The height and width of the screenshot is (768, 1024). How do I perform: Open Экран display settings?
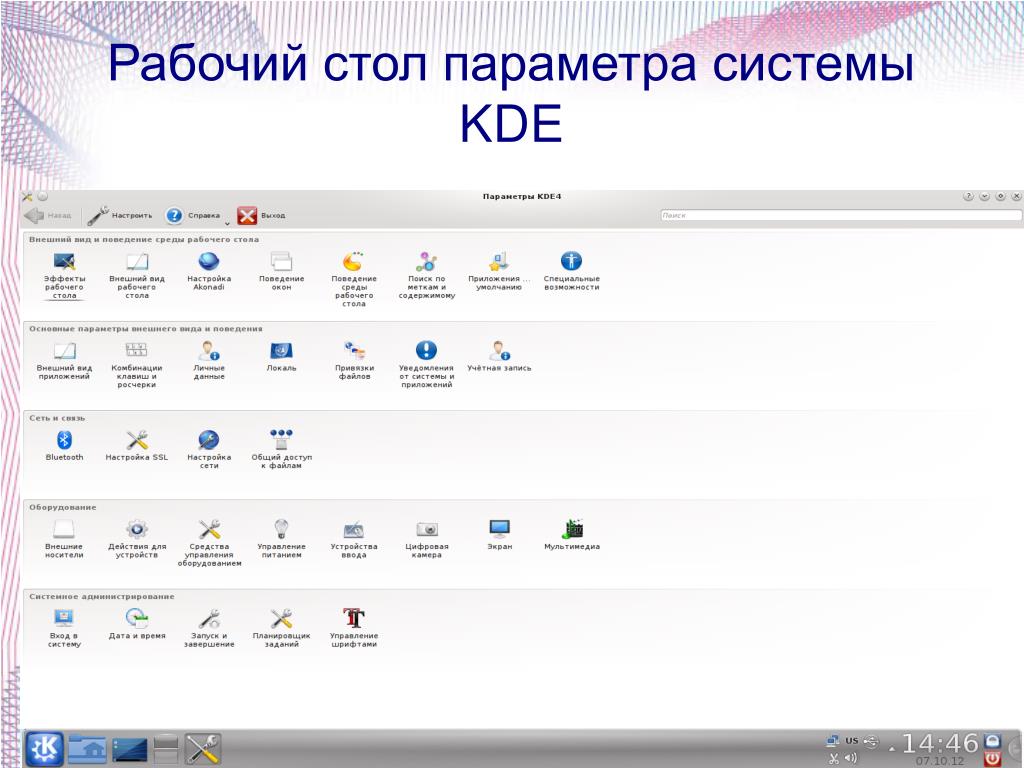click(x=499, y=536)
